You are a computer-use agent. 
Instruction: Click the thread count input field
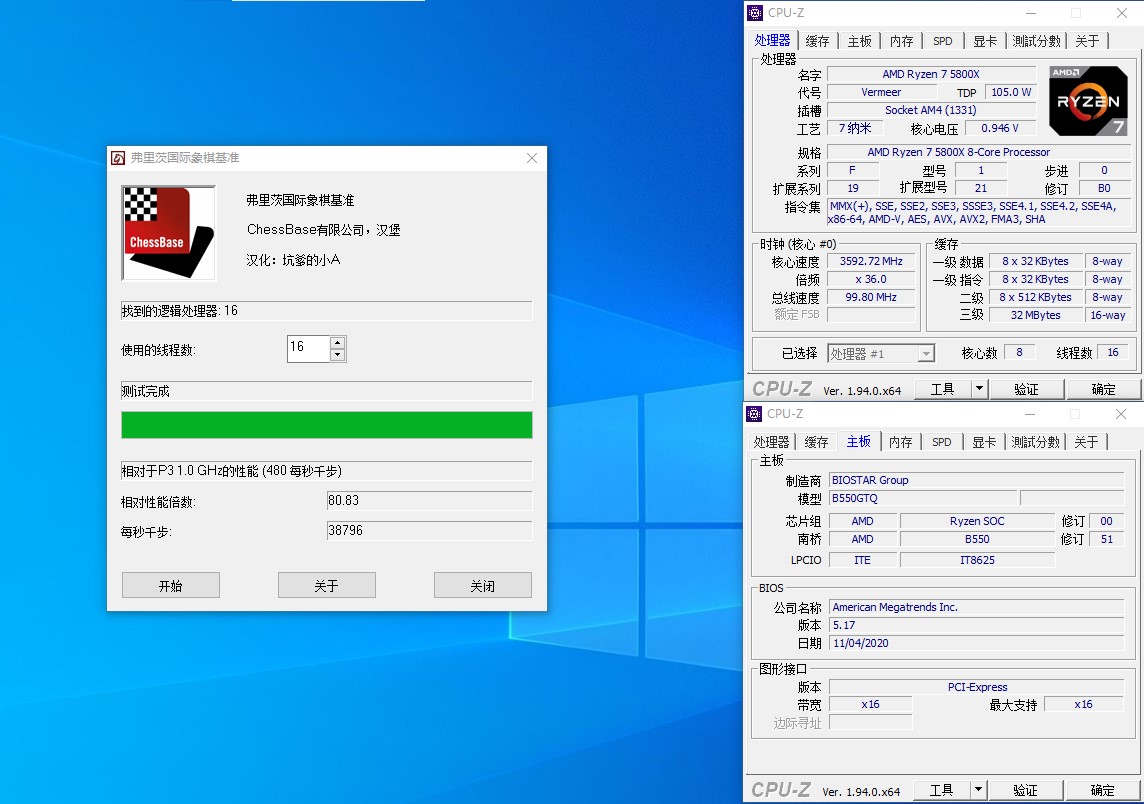[x=309, y=349]
